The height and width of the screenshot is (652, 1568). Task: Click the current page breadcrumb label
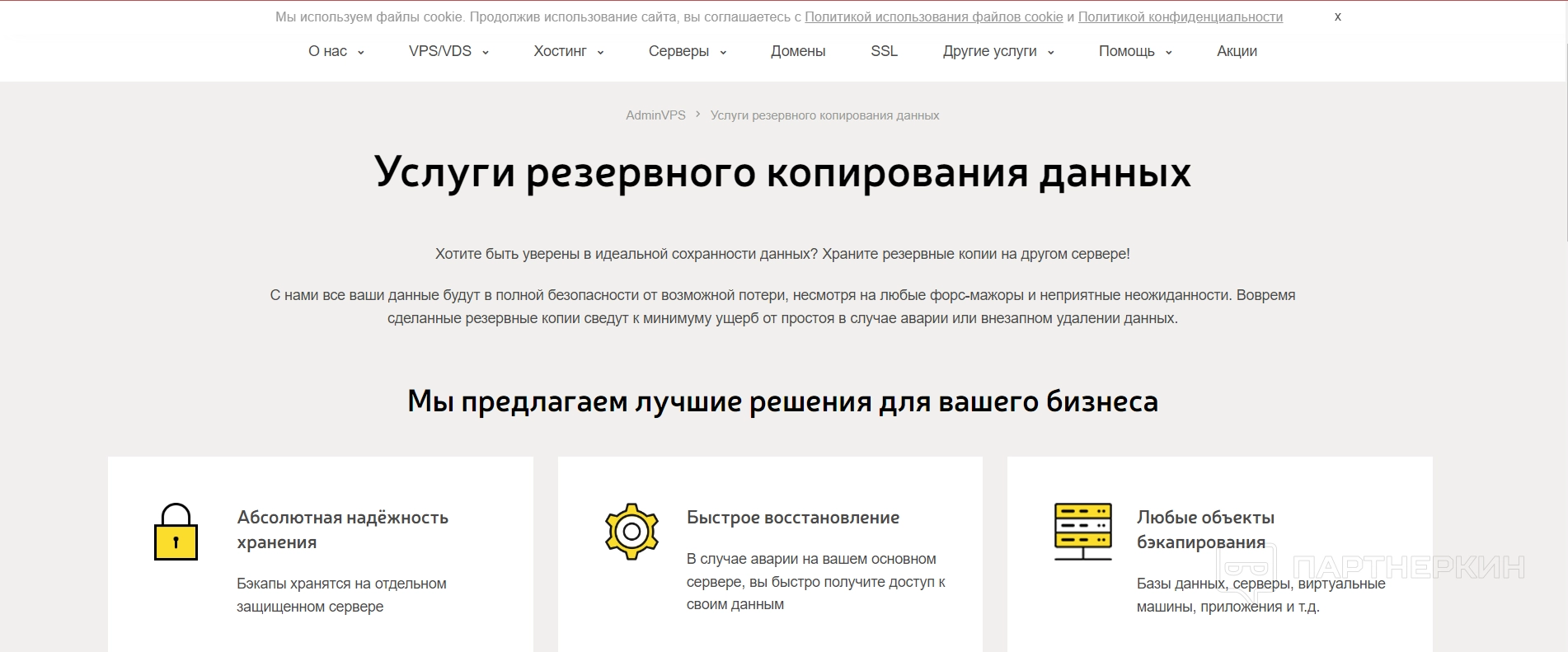coord(824,115)
